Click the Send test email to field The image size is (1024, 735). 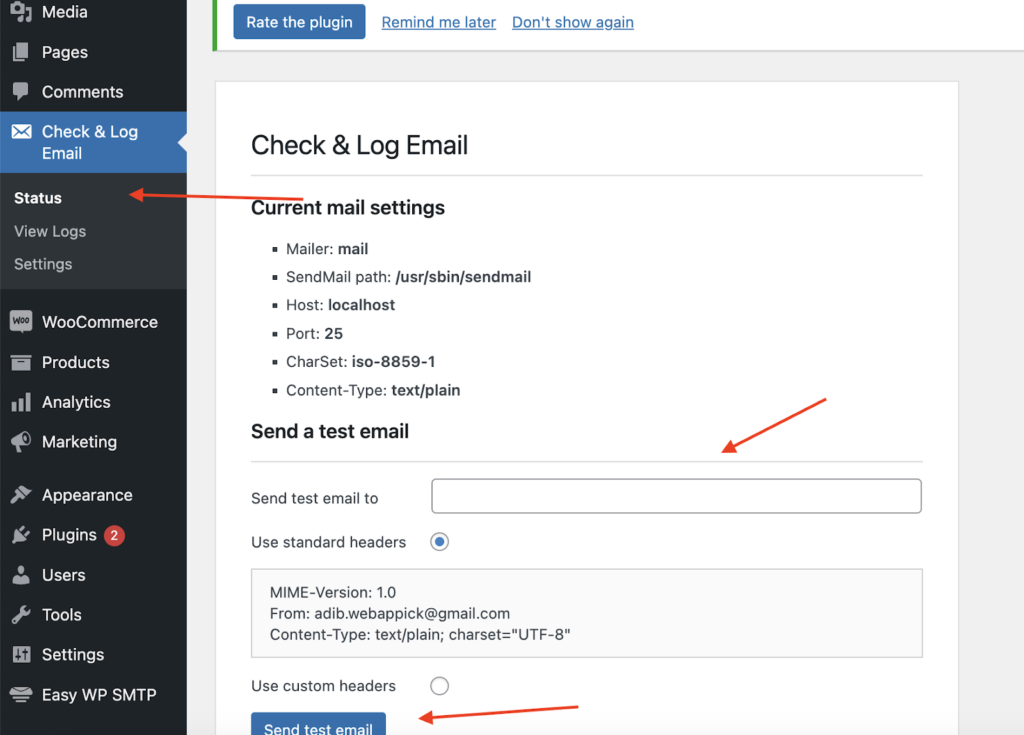(x=676, y=495)
